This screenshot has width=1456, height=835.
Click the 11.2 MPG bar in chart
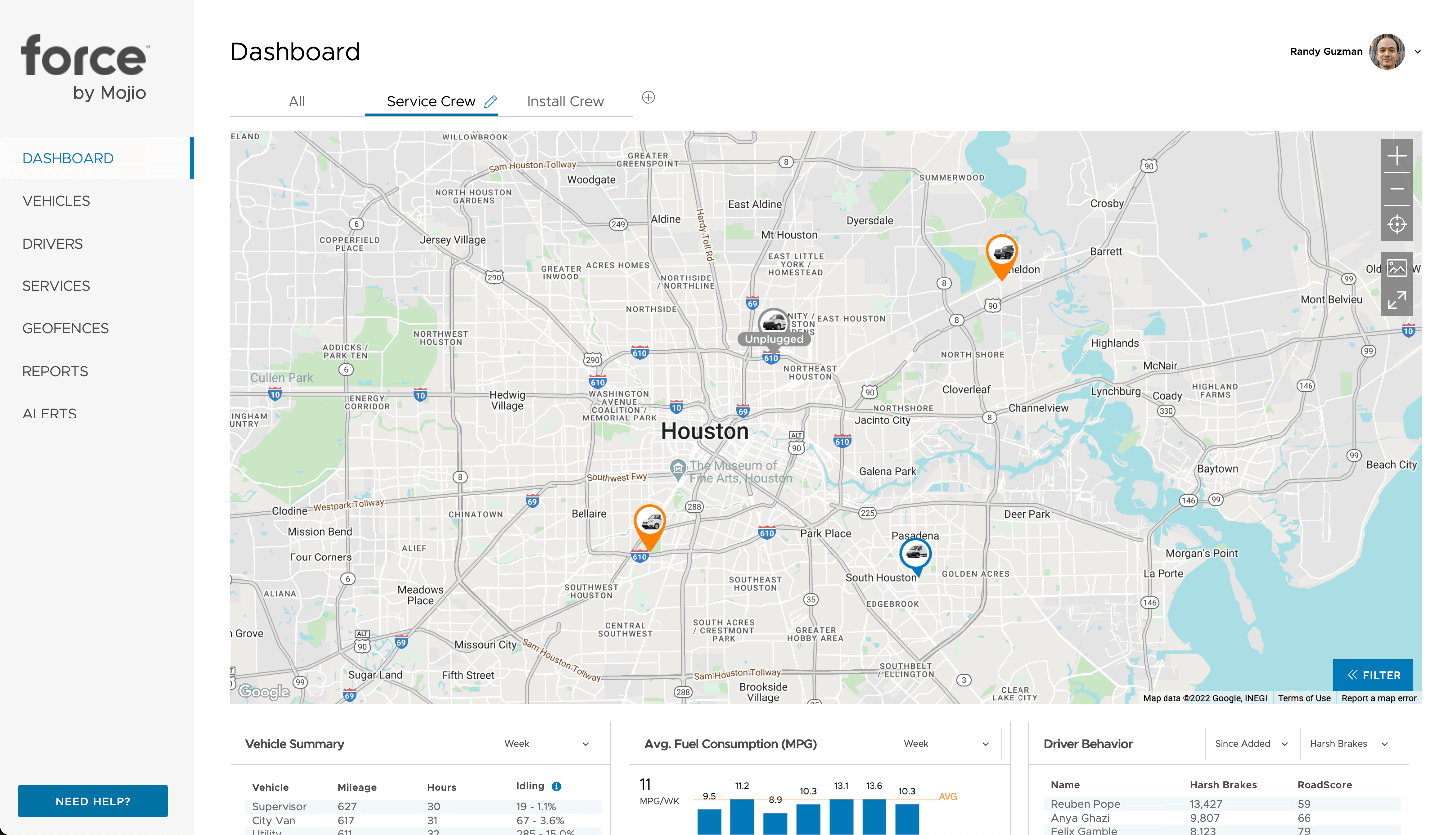point(742,817)
